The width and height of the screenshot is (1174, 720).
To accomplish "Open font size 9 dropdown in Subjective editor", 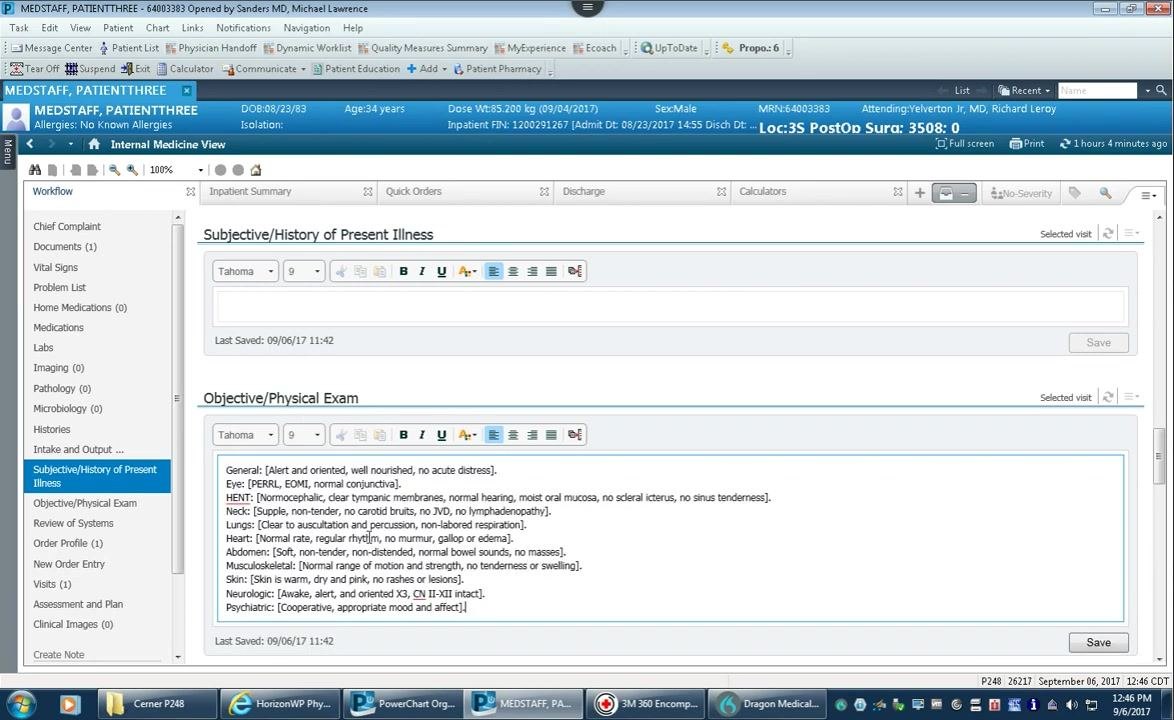I will point(304,271).
